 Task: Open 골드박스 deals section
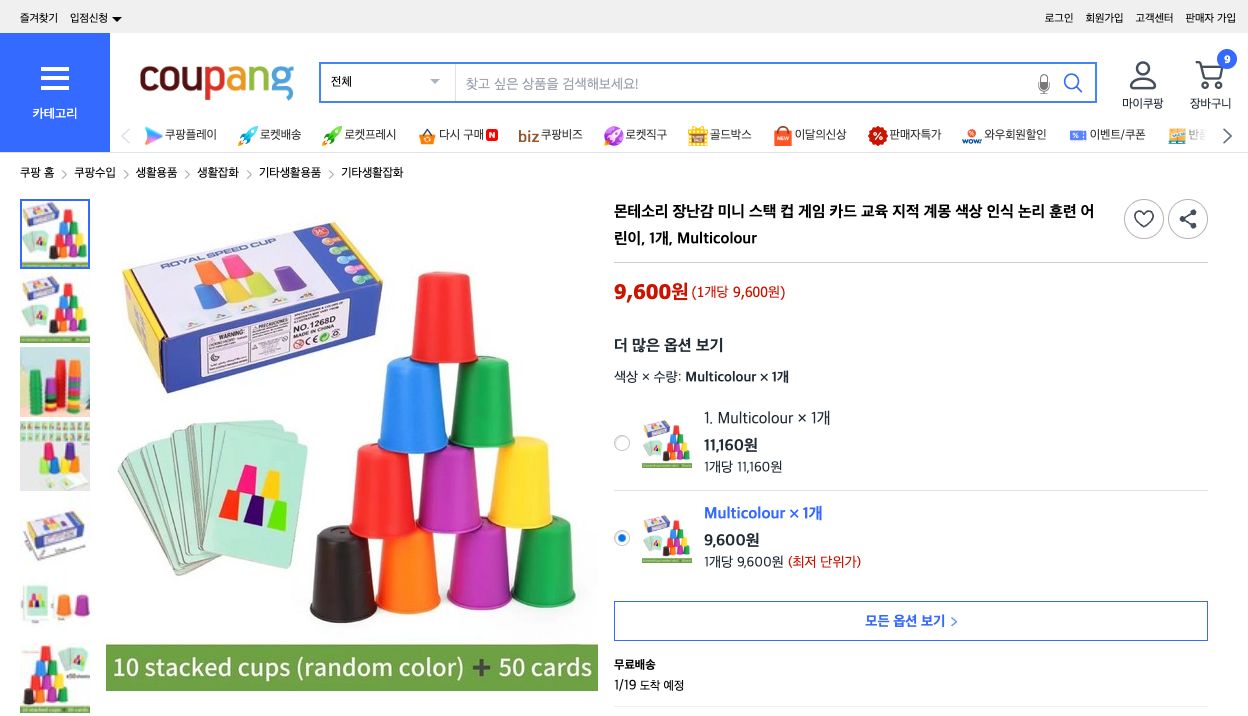(719, 135)
